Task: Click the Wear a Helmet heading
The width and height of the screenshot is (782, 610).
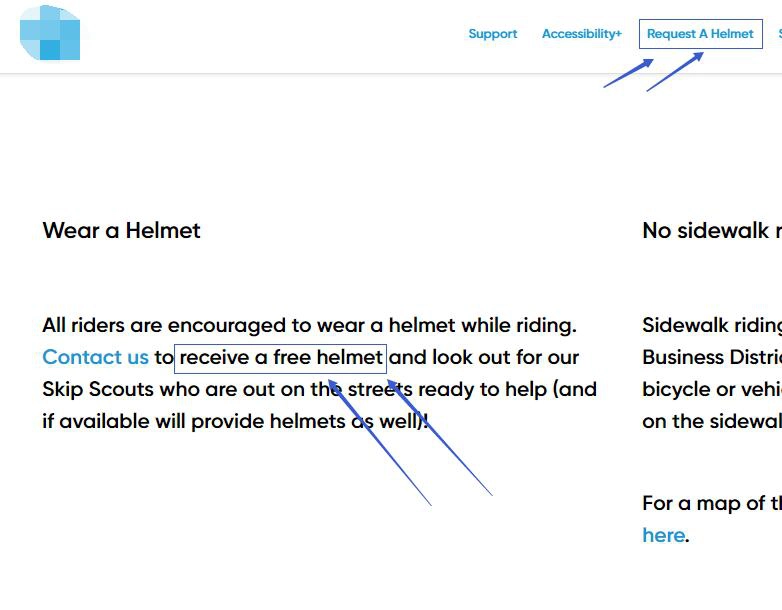Action: (121, 230)
